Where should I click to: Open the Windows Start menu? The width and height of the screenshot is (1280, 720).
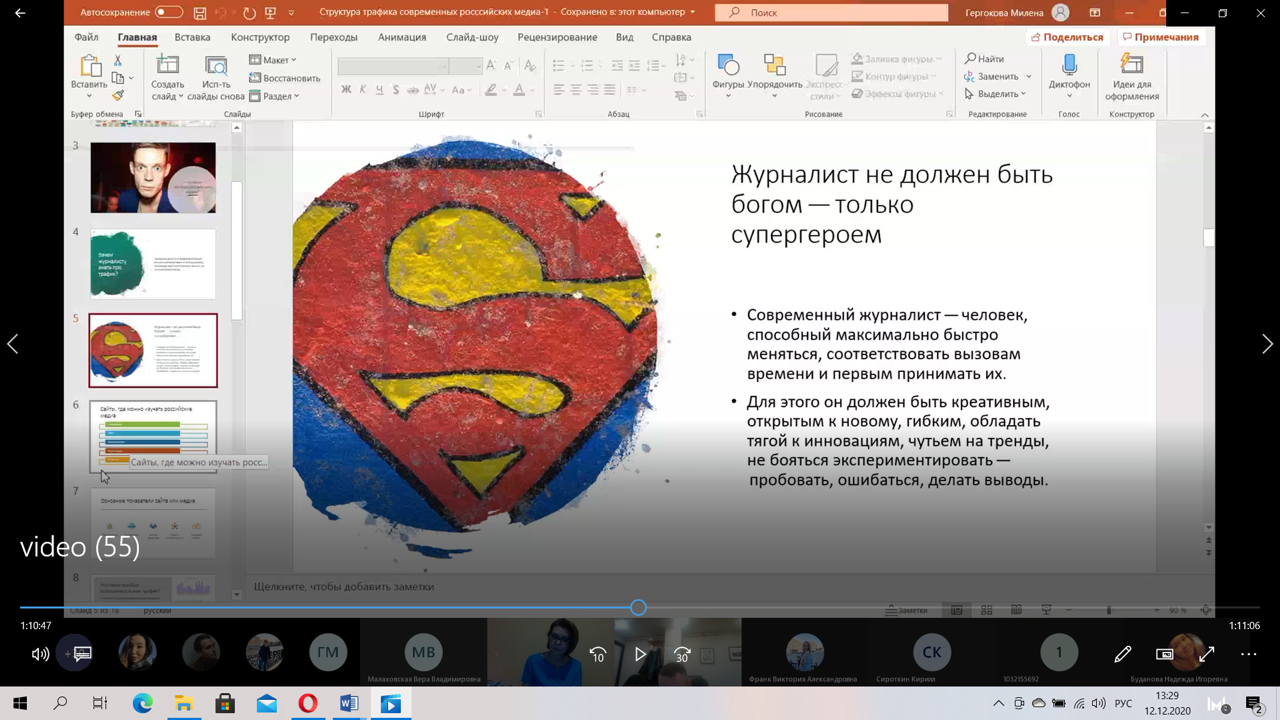[20, 704]
